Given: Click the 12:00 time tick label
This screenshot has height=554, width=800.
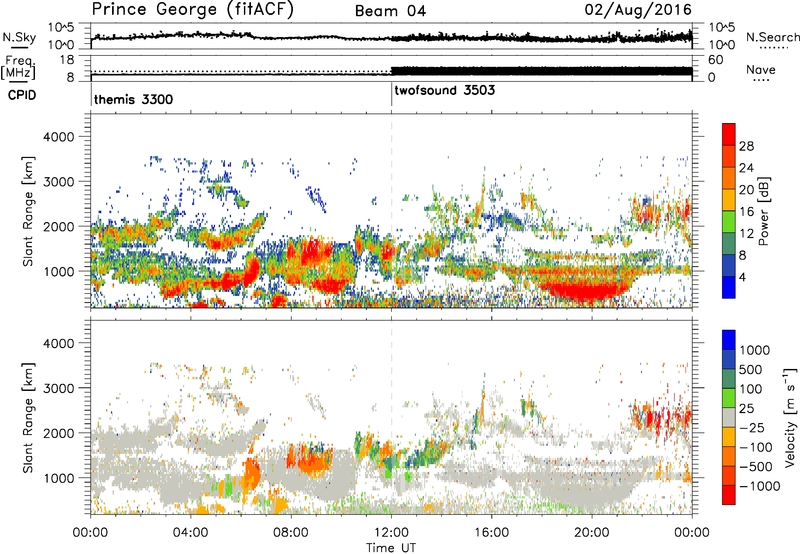Looking at the screenshot, I should (x=391, y=533).
